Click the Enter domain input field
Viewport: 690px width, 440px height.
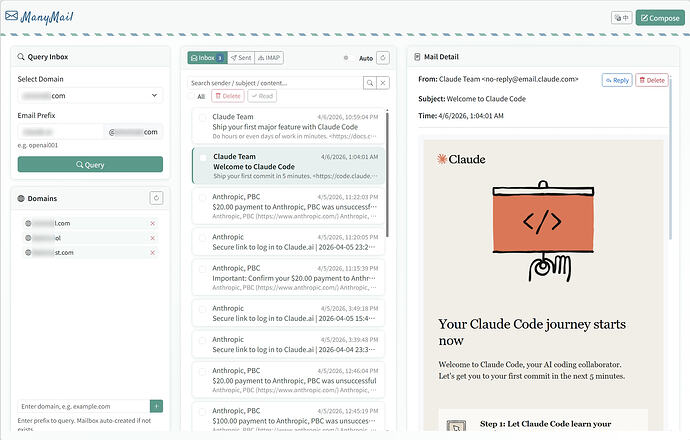tap(84, 406)
